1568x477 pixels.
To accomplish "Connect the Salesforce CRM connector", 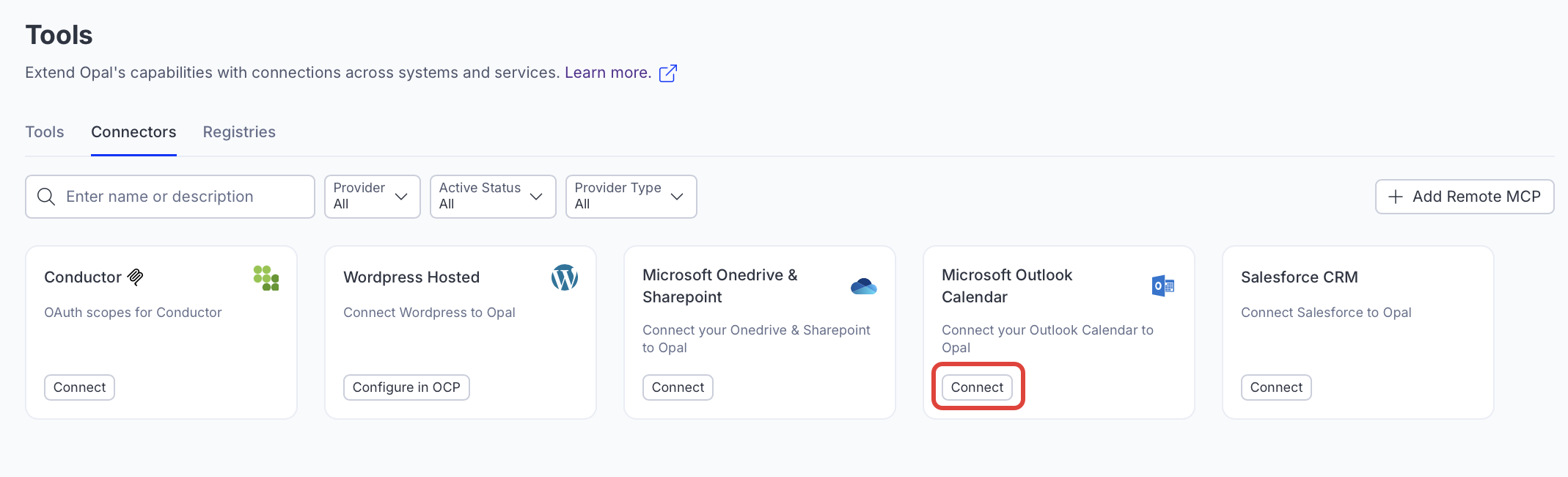I will point(1276,387).
